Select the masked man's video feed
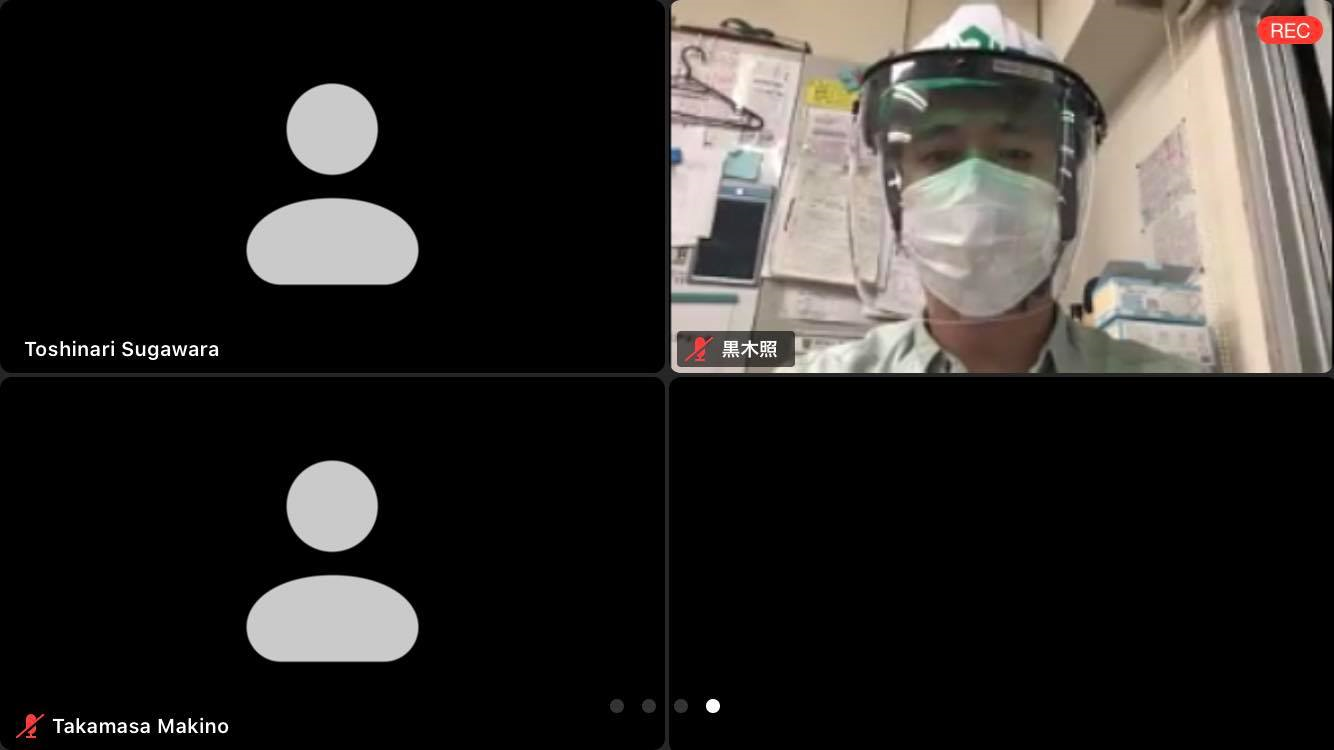 pyautogui.click(x=1000, y=186)
